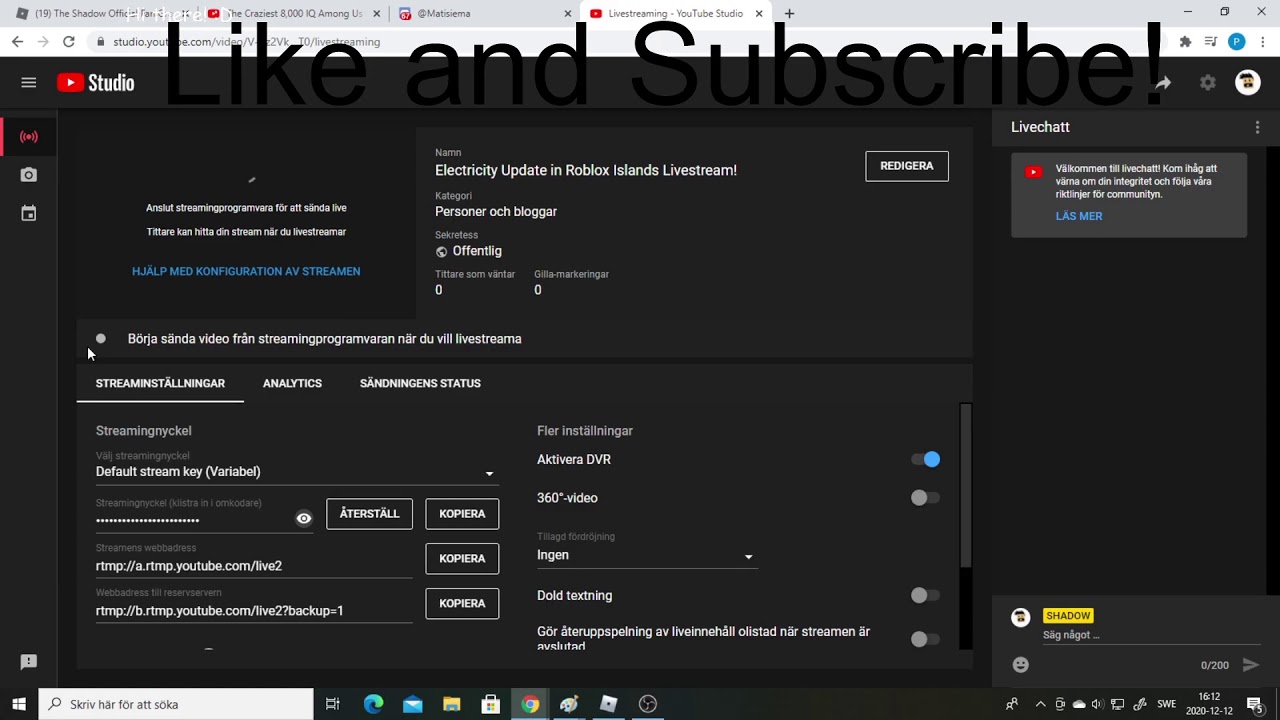The image size is (1280, 720).
Task: Expand the Default stream key dropdown
Action: point(296,472)
